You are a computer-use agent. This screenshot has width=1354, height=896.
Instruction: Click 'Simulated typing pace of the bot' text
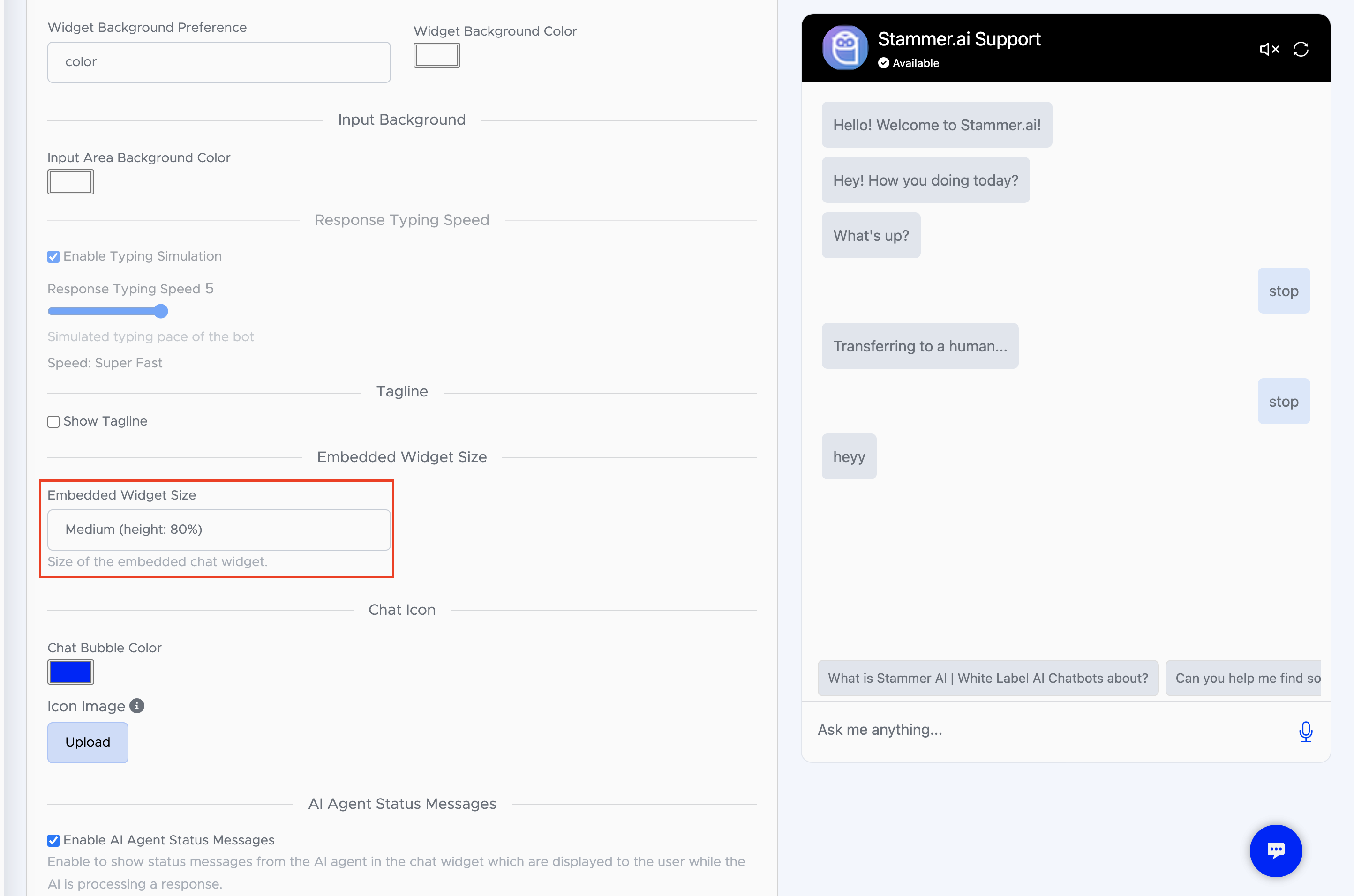point(150,337)
